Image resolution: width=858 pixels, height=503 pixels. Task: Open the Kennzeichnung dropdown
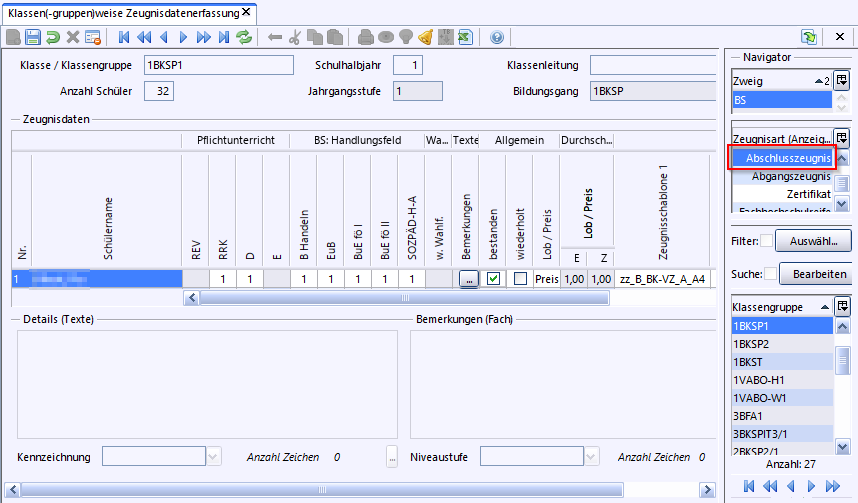tap(214, 457)
